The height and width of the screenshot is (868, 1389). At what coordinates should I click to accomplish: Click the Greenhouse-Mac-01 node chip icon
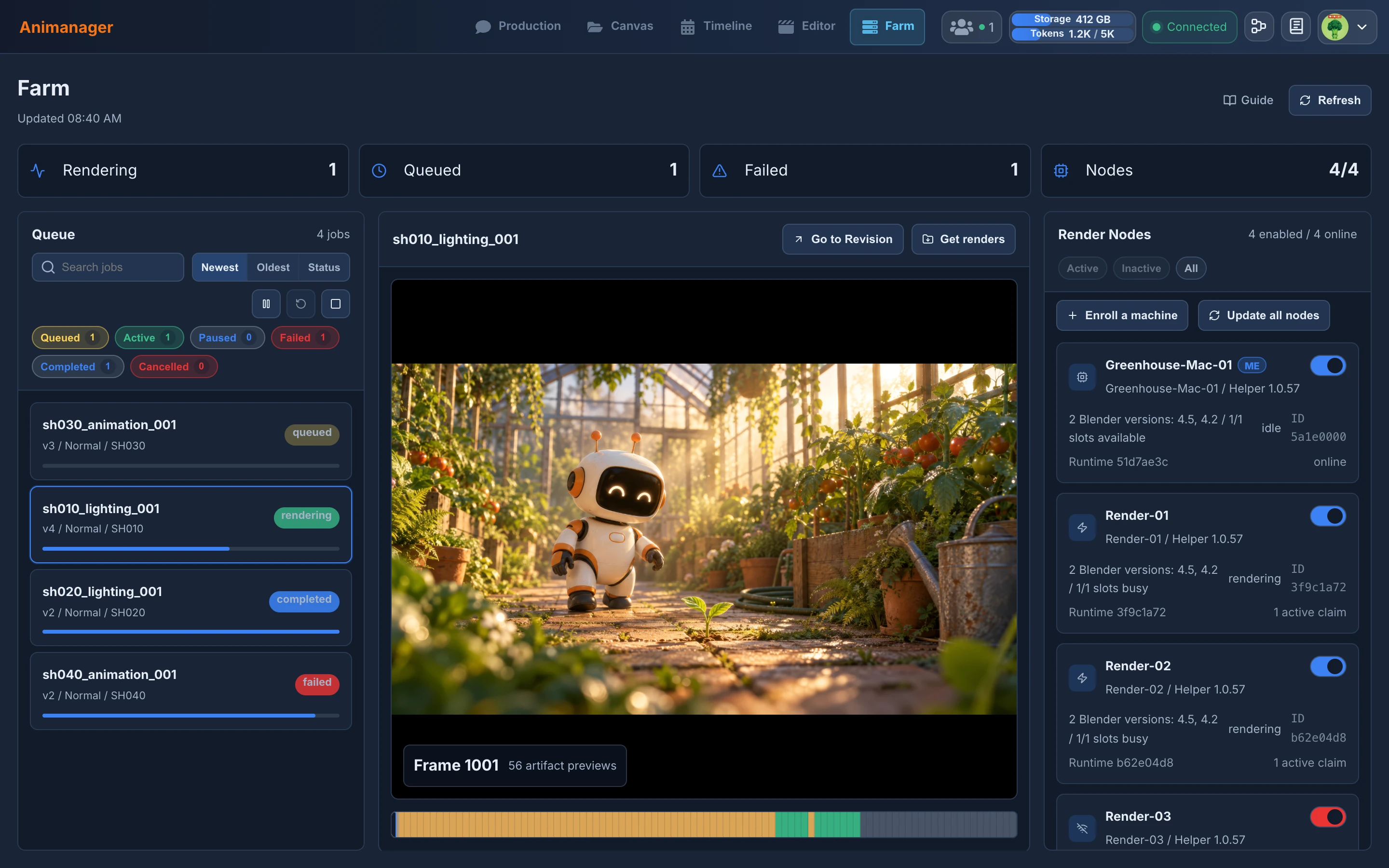pos(1082,377)
